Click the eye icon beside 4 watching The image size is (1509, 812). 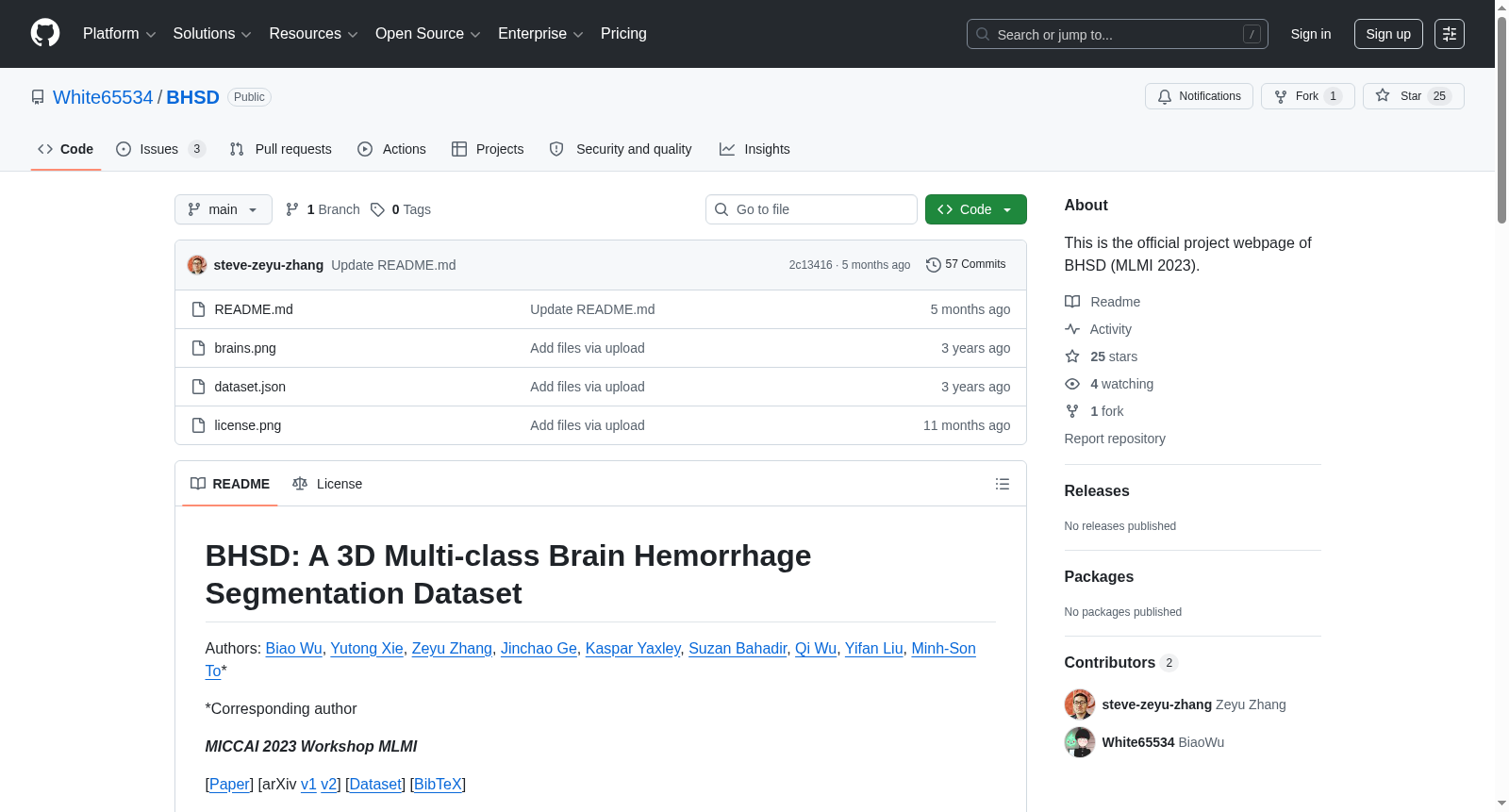click(x=1072, y=384)
